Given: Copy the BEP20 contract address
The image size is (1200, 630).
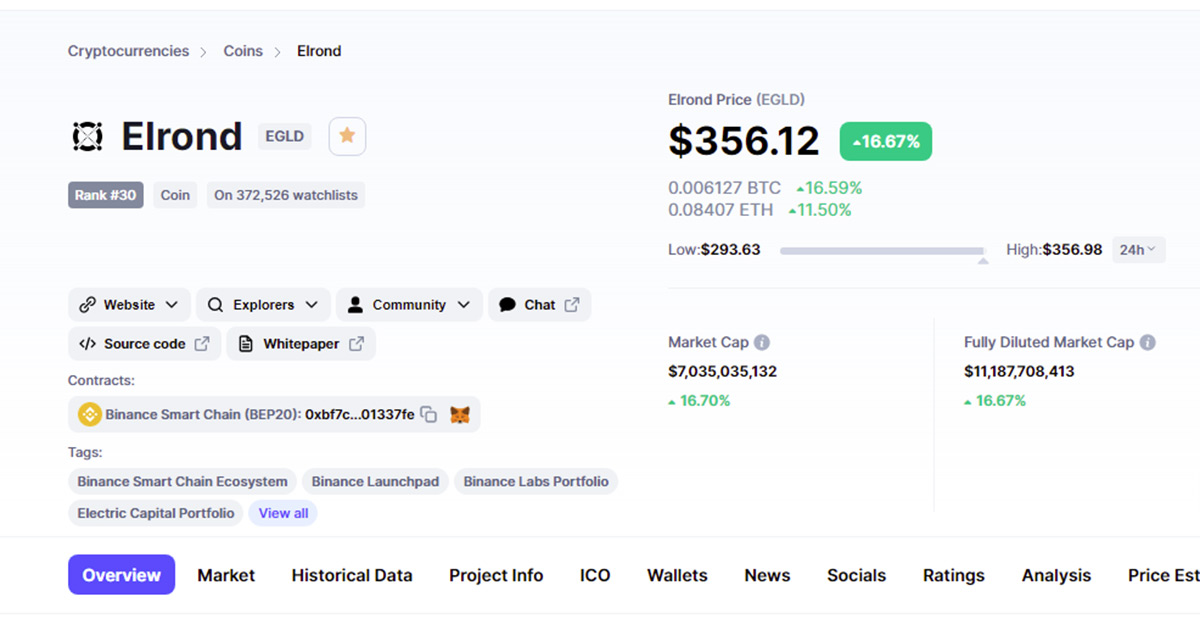Looking at the screenshot, I should 429,414.
